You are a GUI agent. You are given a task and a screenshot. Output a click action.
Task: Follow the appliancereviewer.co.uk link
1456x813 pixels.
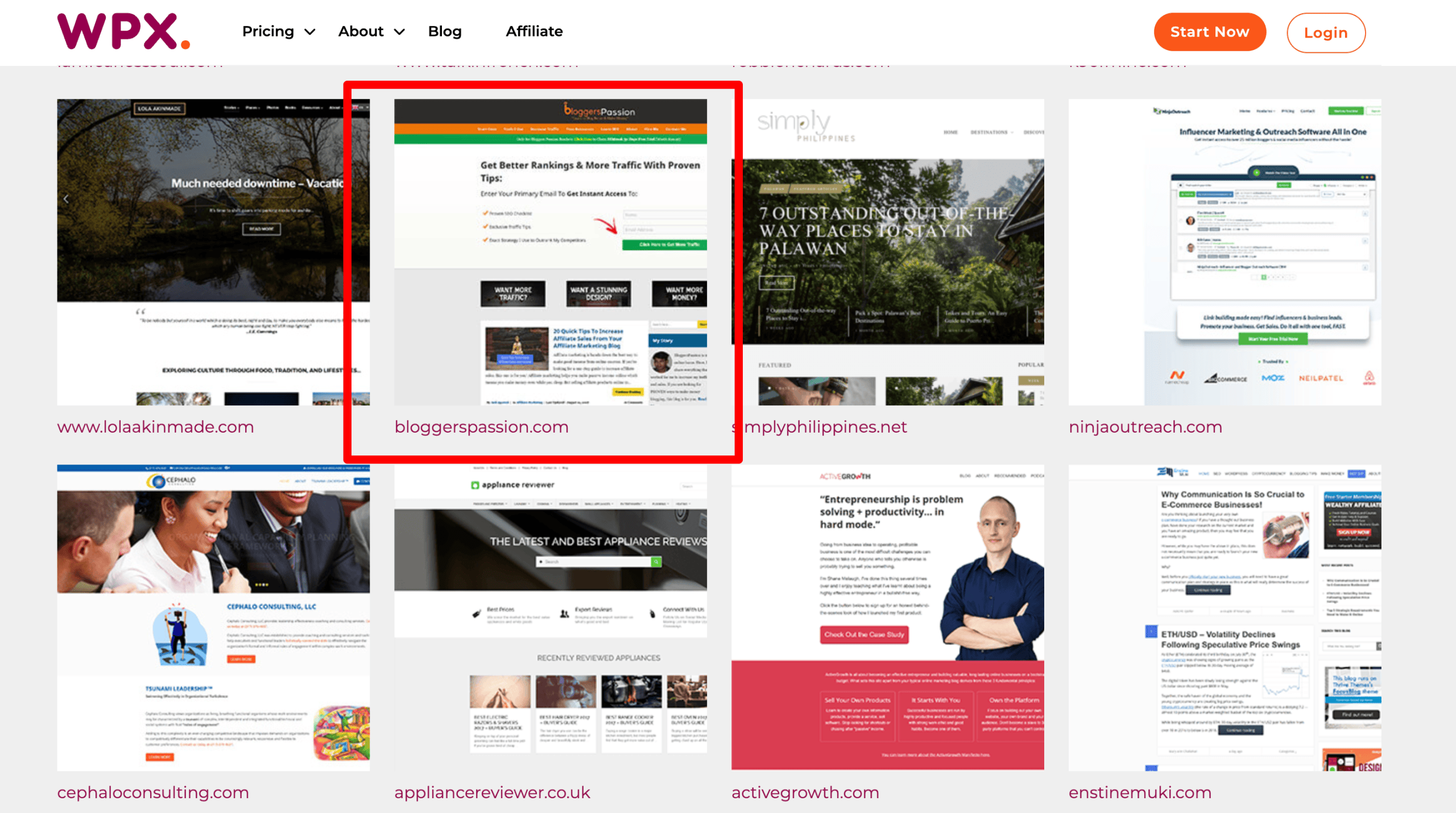click(492, 793)
